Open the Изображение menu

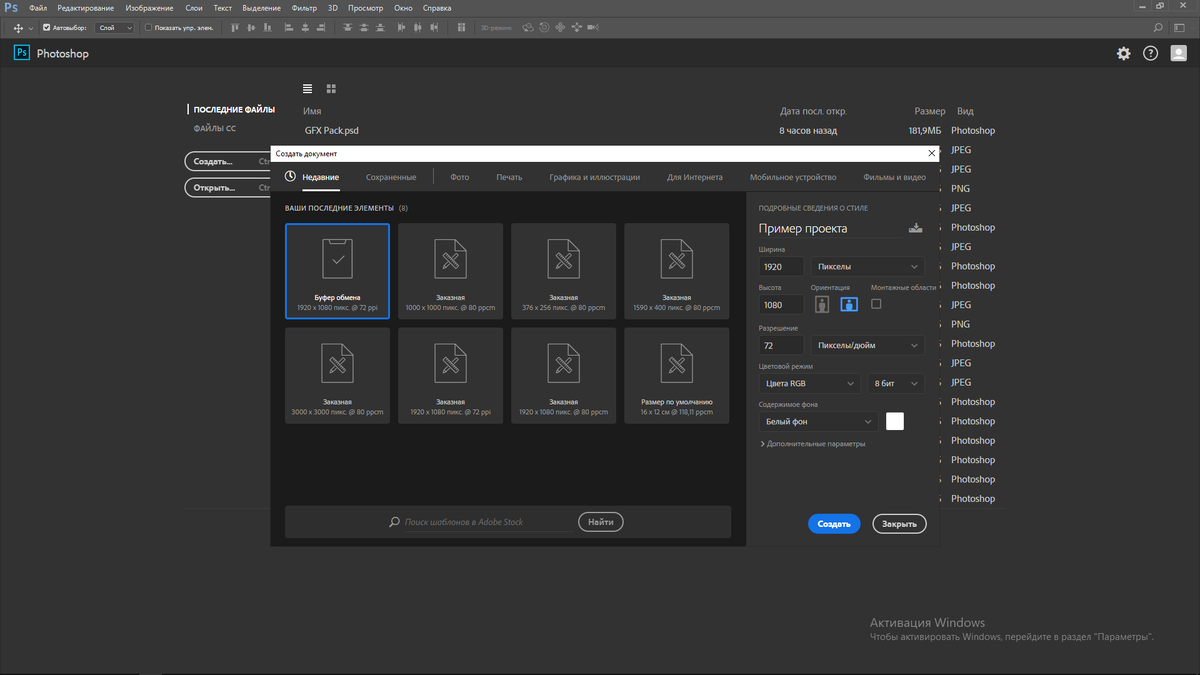click(148, 7)
